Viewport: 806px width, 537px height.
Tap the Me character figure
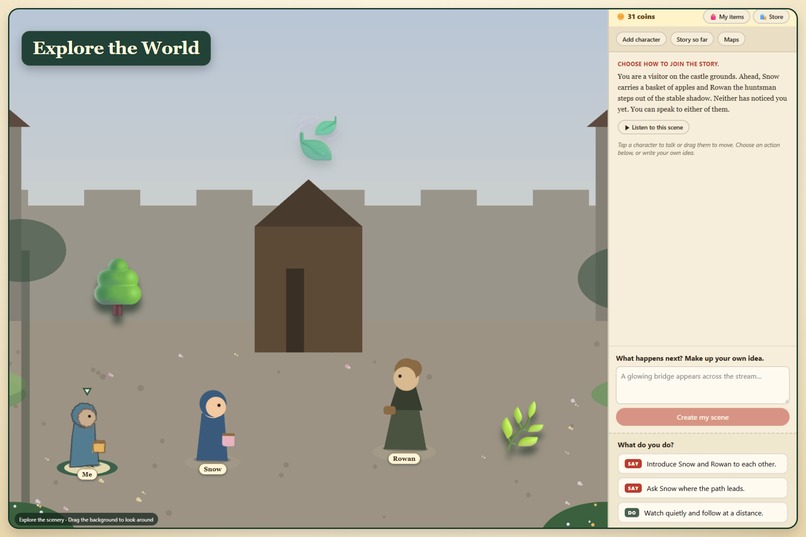point(86,435)
